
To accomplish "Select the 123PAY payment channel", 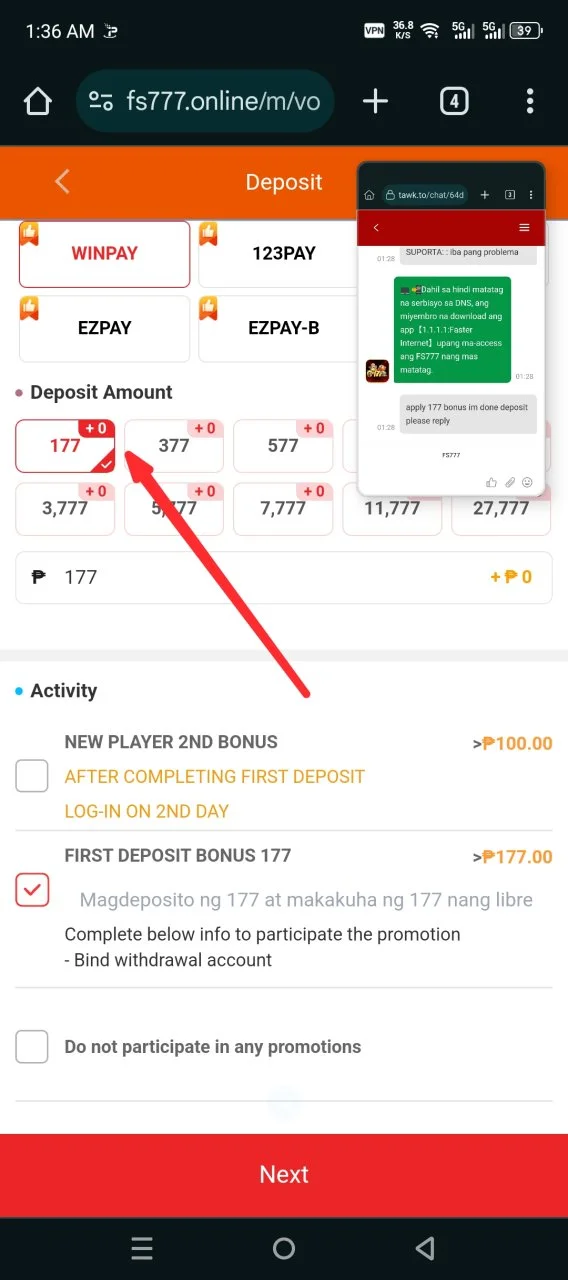I will (x=284, y=254).
